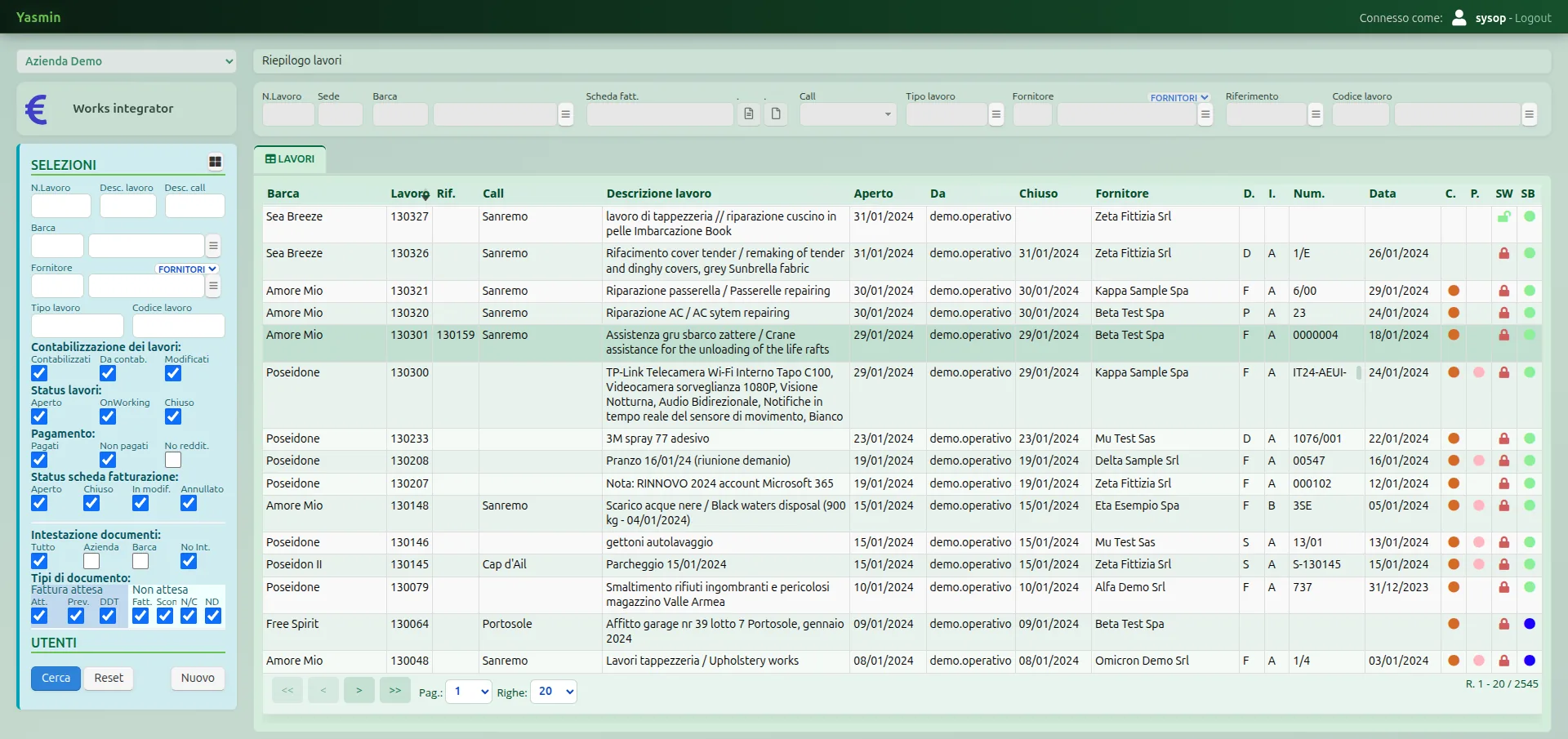Click the document icon next to Scheda fatt.
This screenshot has width=1568, height=739.
(749, 114)
